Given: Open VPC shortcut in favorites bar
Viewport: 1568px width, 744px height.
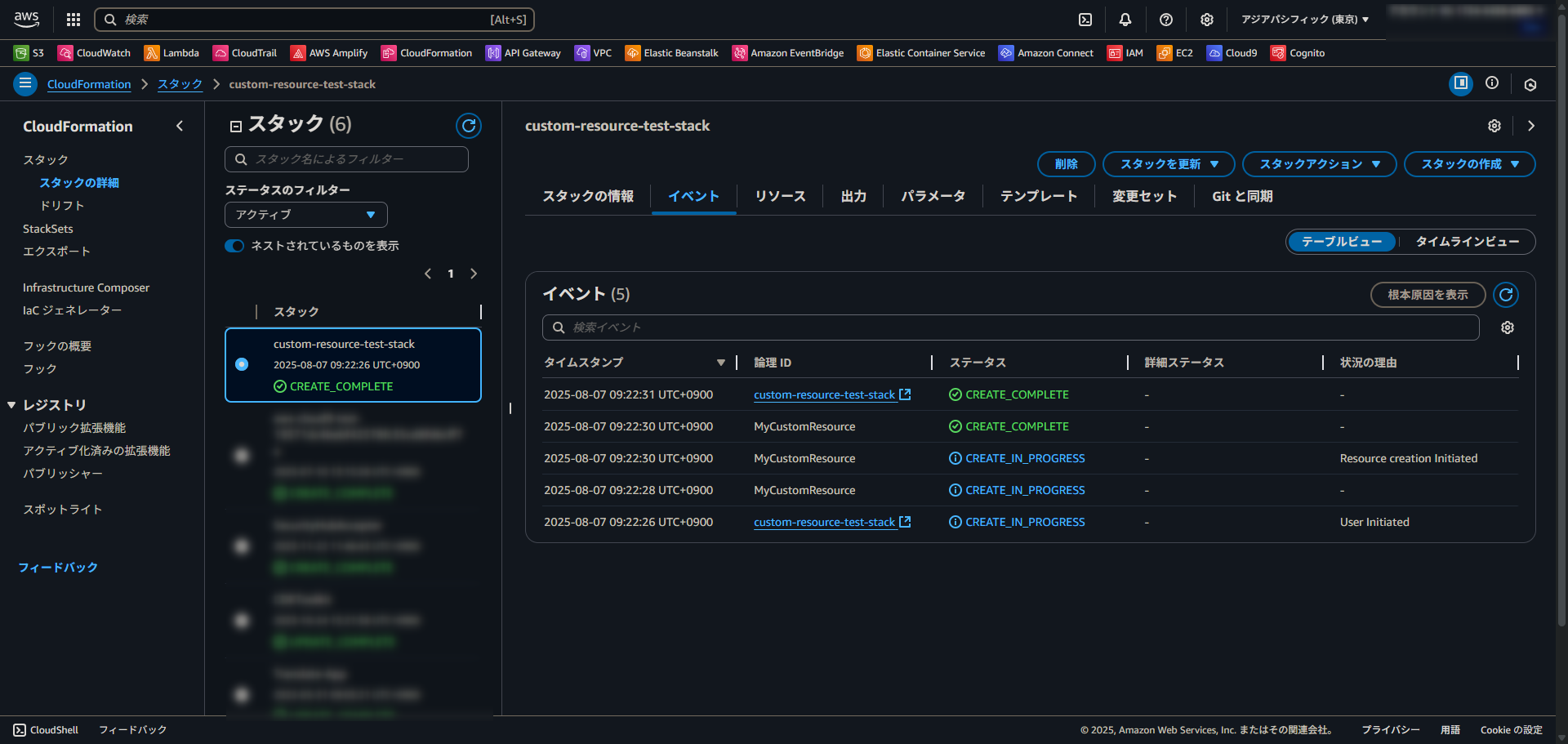Looking at the screenshot, I should point(594,53).
